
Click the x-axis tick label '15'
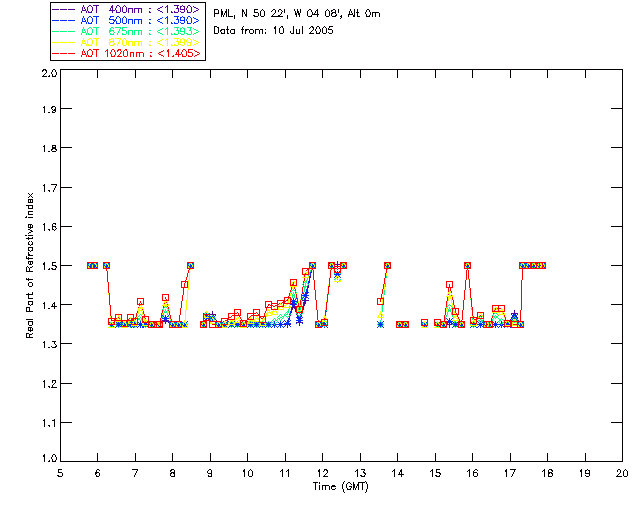[435, 473]
